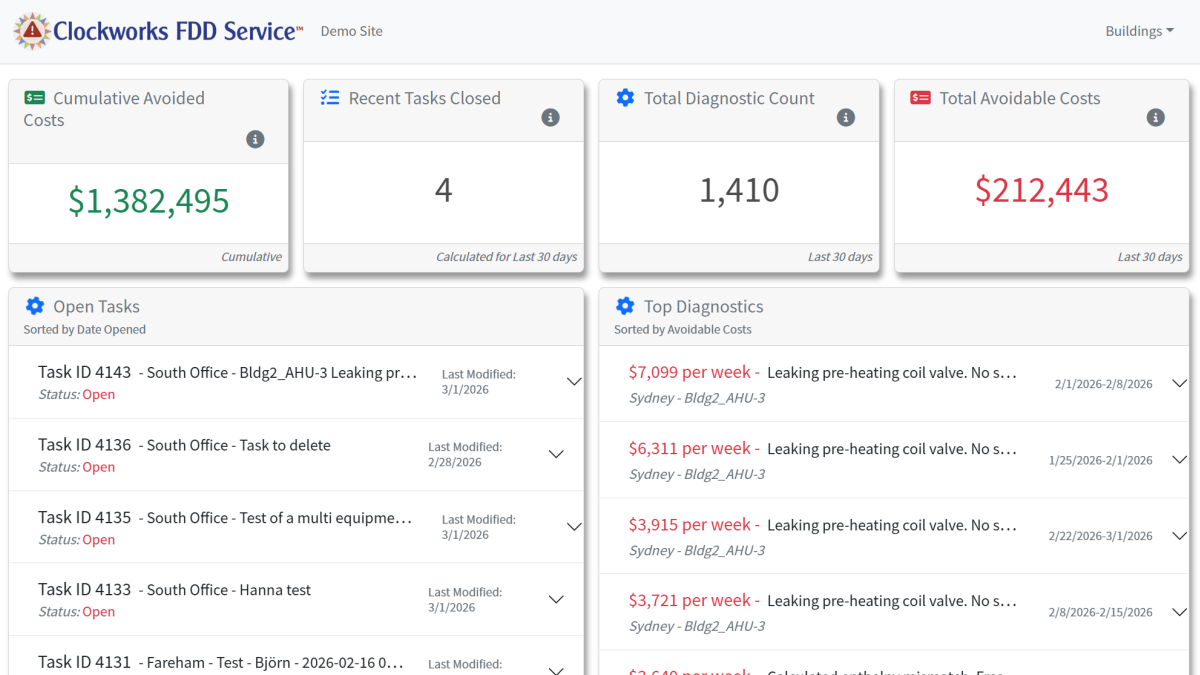Select the Demo Site label
Screen dimensions: 1200x675
click(351, 31)
